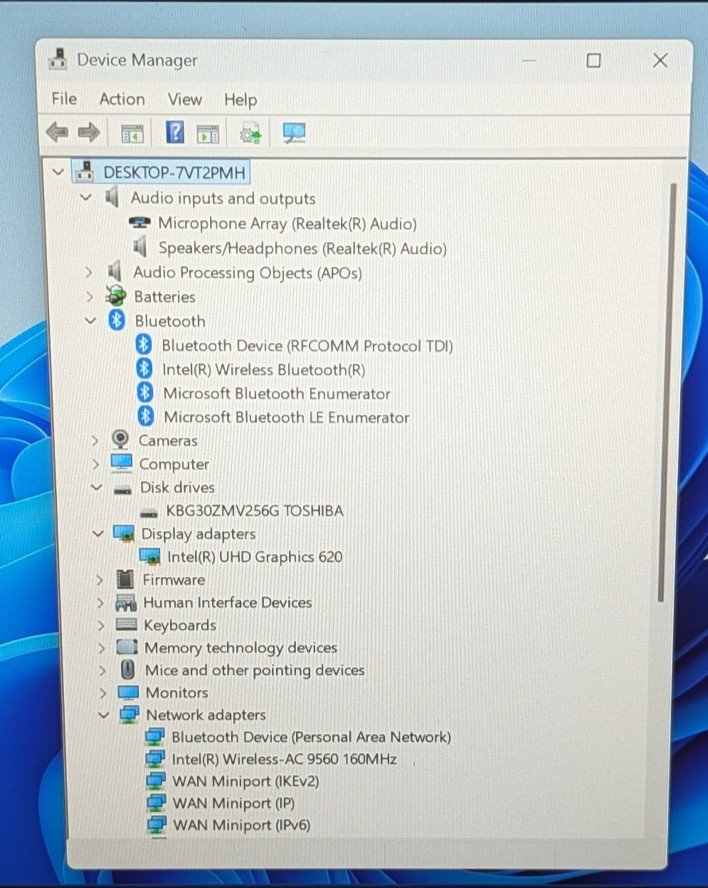Click the Forward arrow toolbar icon
708x888 pixels.
click(x=88, y=133)
